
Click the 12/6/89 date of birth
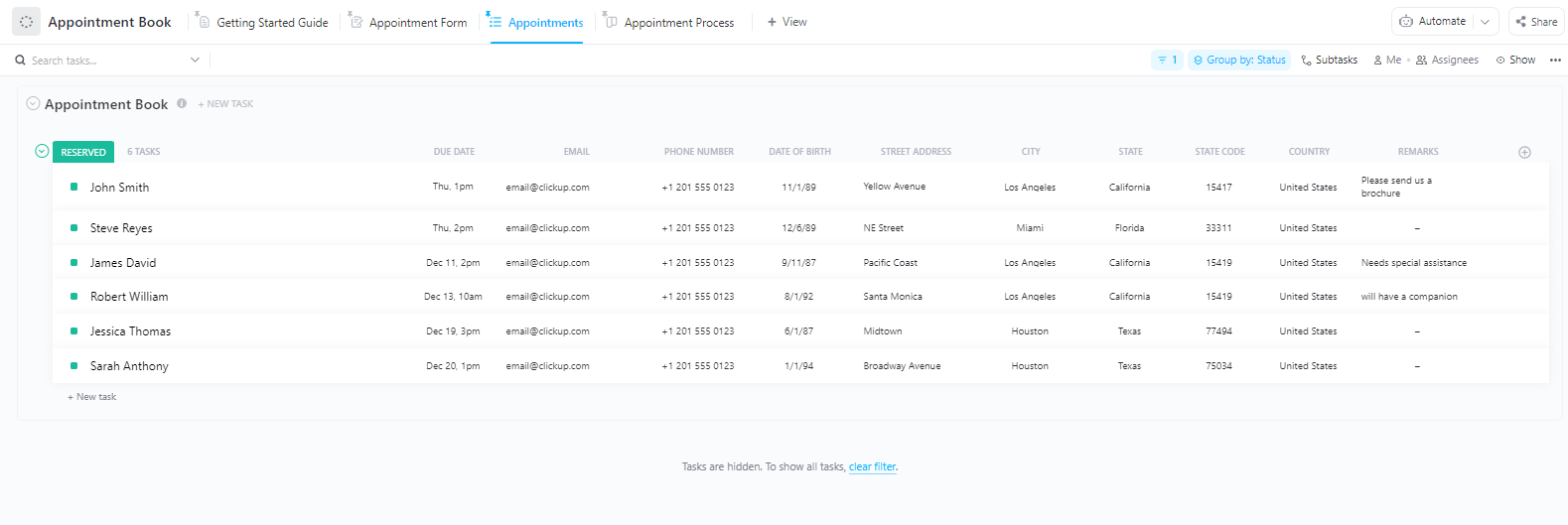coord(798,228)
